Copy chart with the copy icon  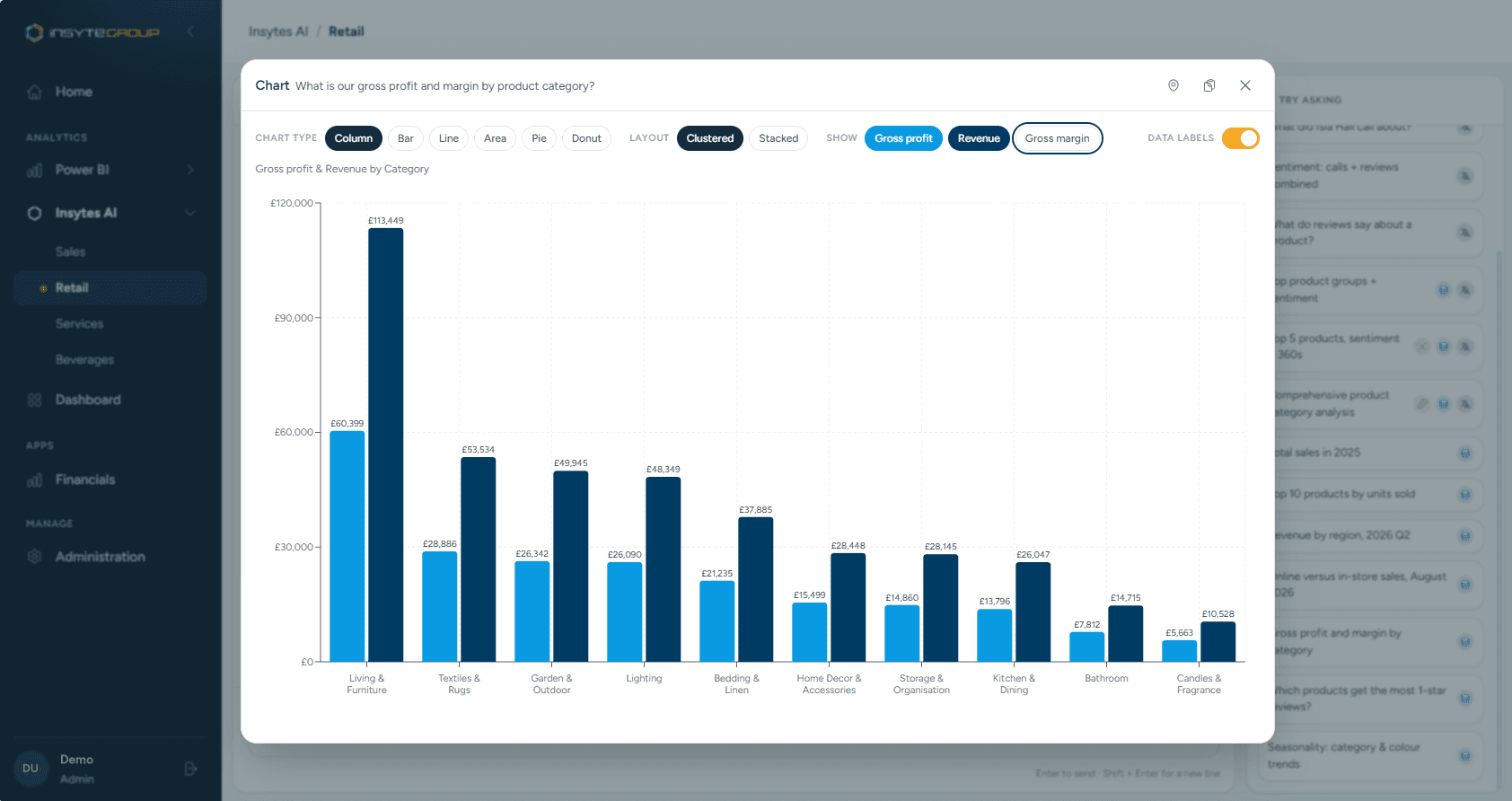pos(1209,85)
